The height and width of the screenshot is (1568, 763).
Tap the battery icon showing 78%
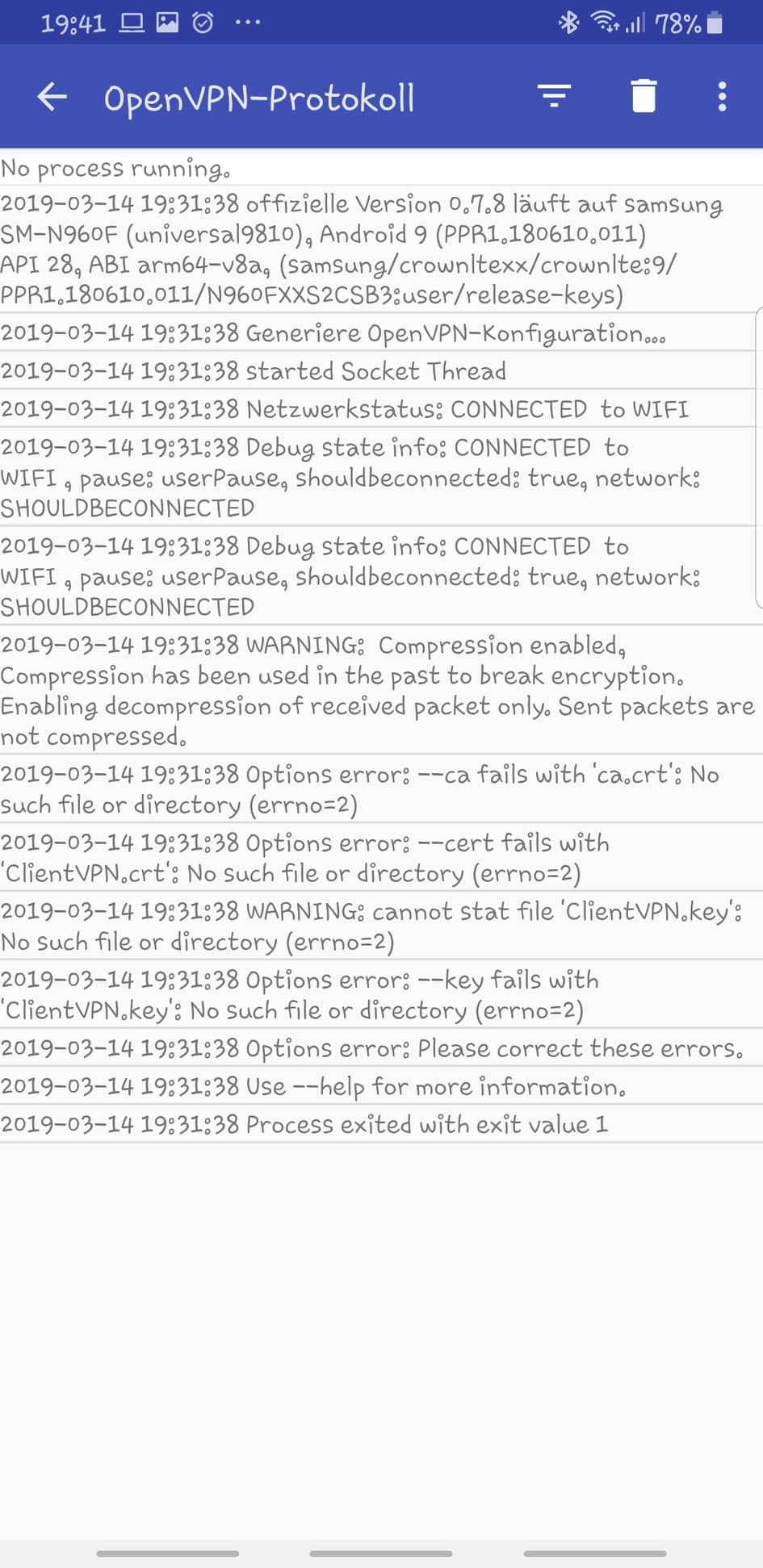tap(715, 23)
